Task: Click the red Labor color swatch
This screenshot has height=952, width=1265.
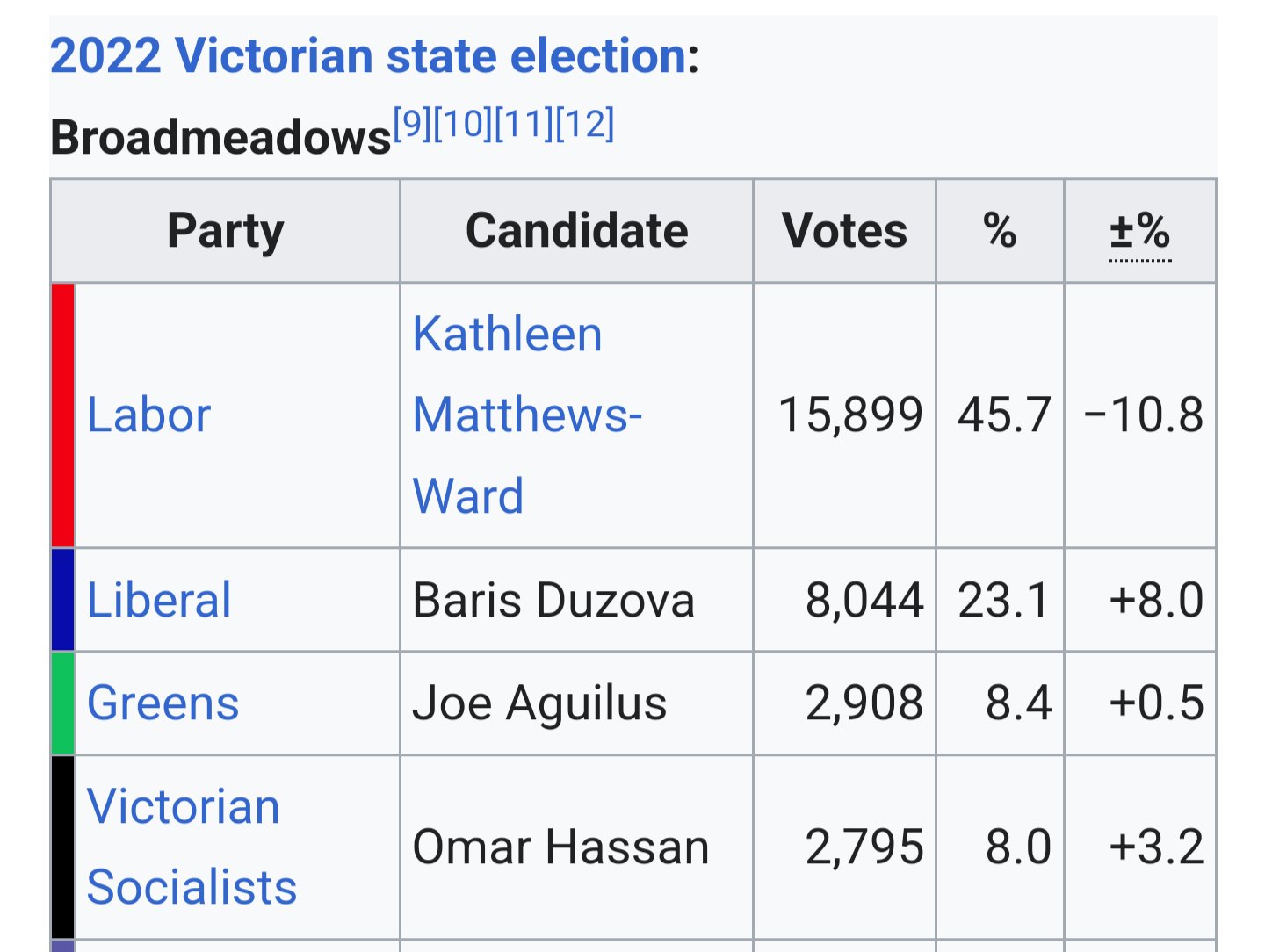Action: pyautogui.click(x=63, y=415)
